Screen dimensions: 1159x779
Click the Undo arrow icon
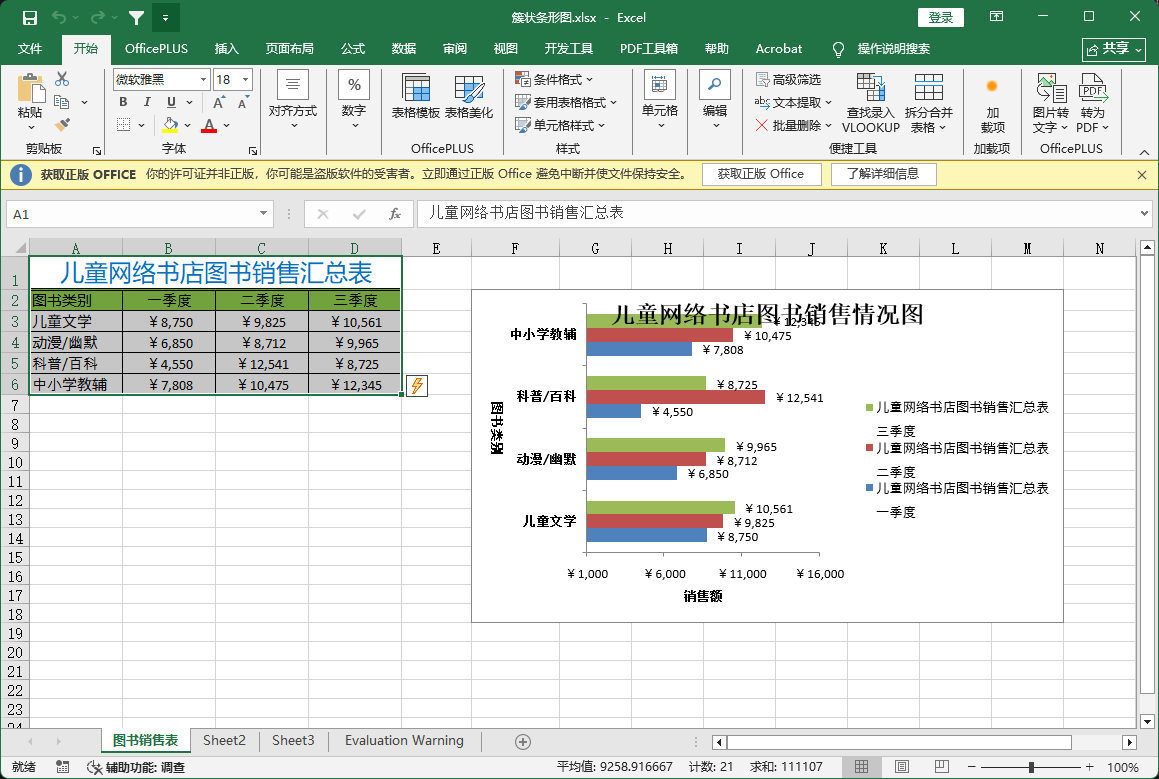[61, 18]
